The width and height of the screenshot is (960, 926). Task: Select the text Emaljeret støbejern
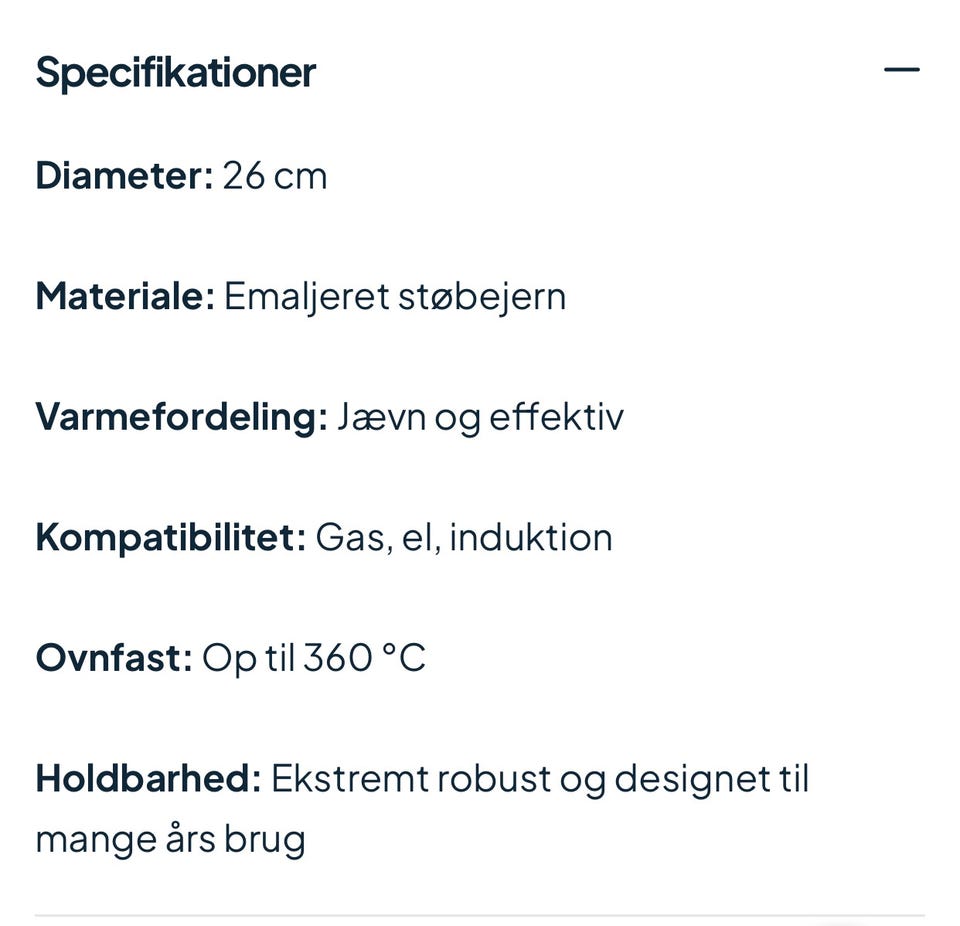395,295
